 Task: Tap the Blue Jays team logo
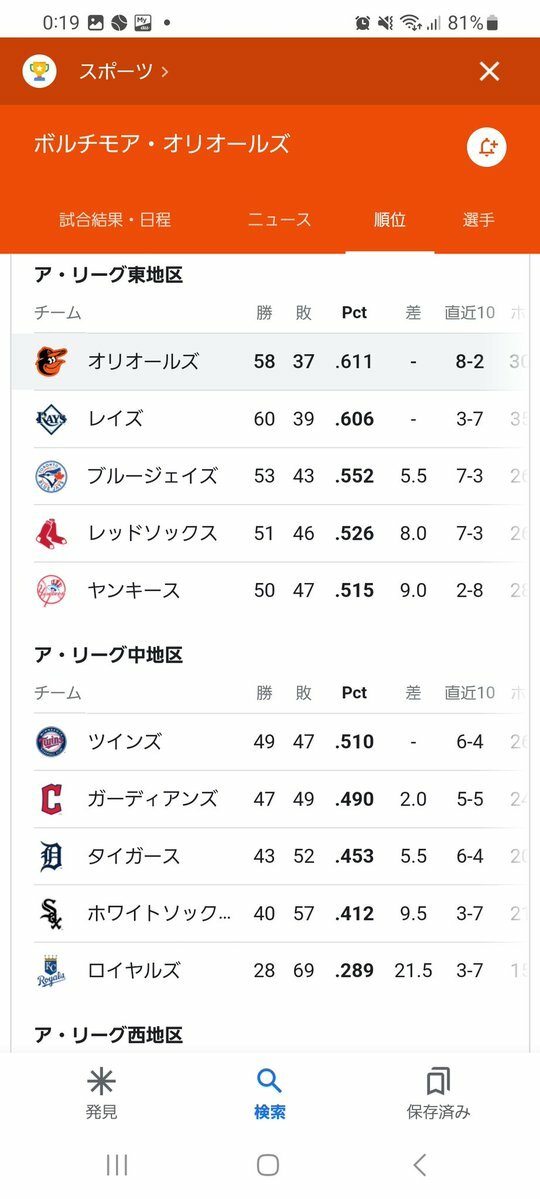pos(51,476)
